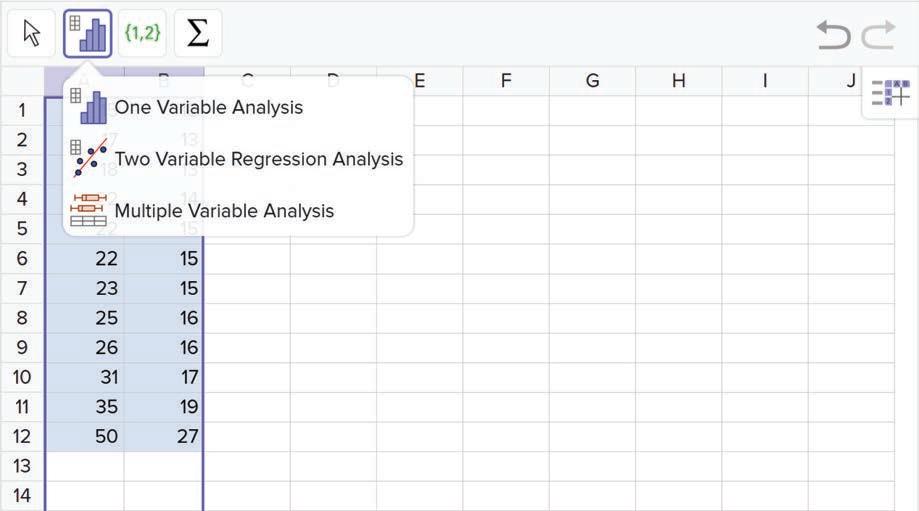This screenshot has width=919, height=511.
Task: Redo the last action
Action: (x=878, y=35)
